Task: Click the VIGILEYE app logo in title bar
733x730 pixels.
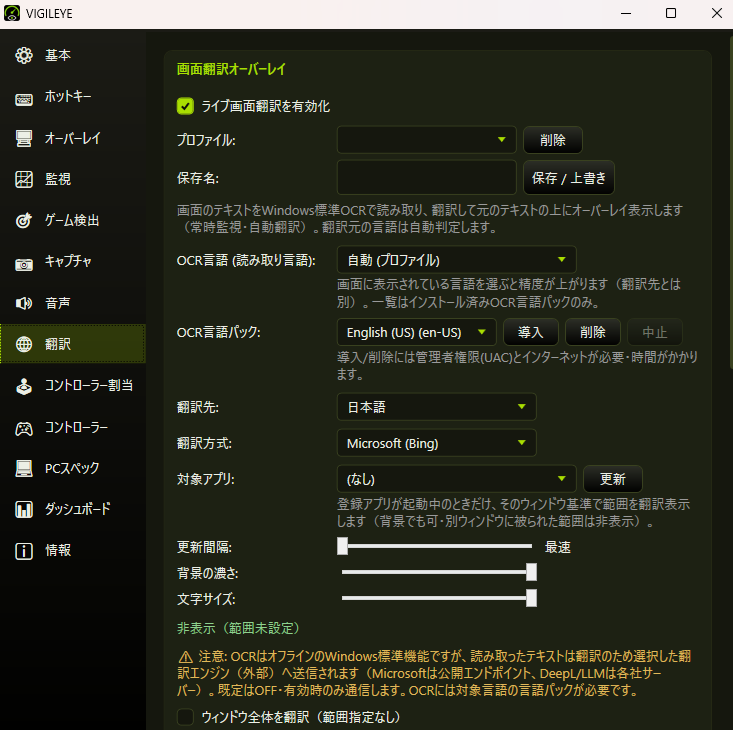Action: (x=12, y=13)
